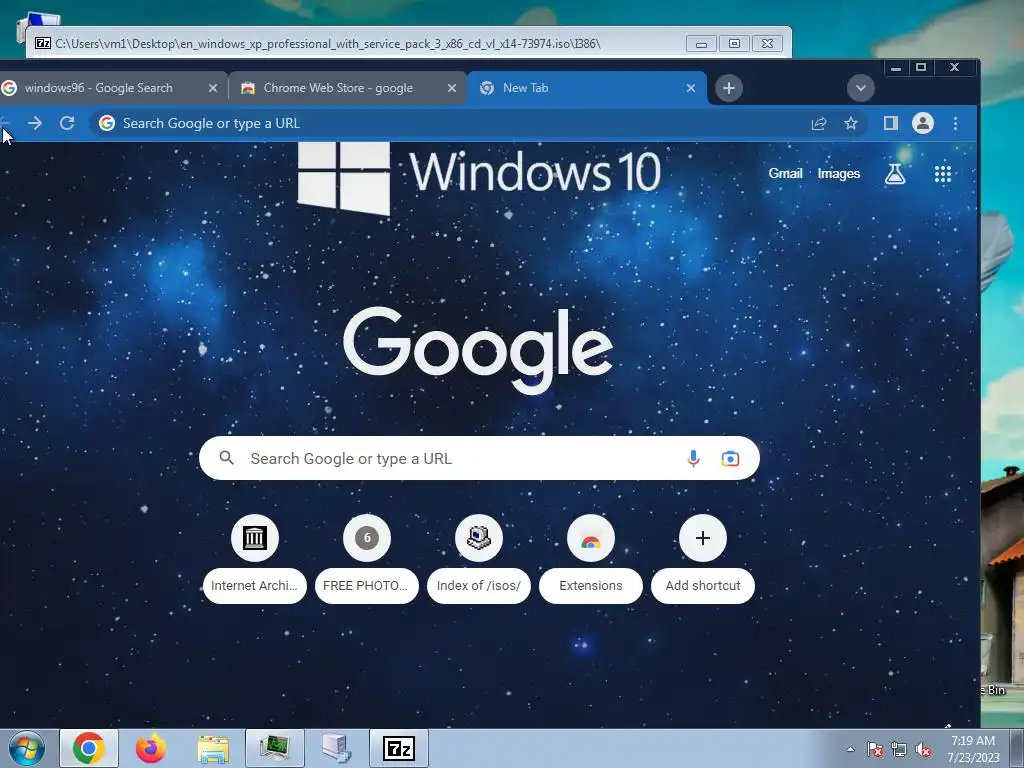Open Search Labs flask icon
The image size is (1024, 768).
click(895, 174)
